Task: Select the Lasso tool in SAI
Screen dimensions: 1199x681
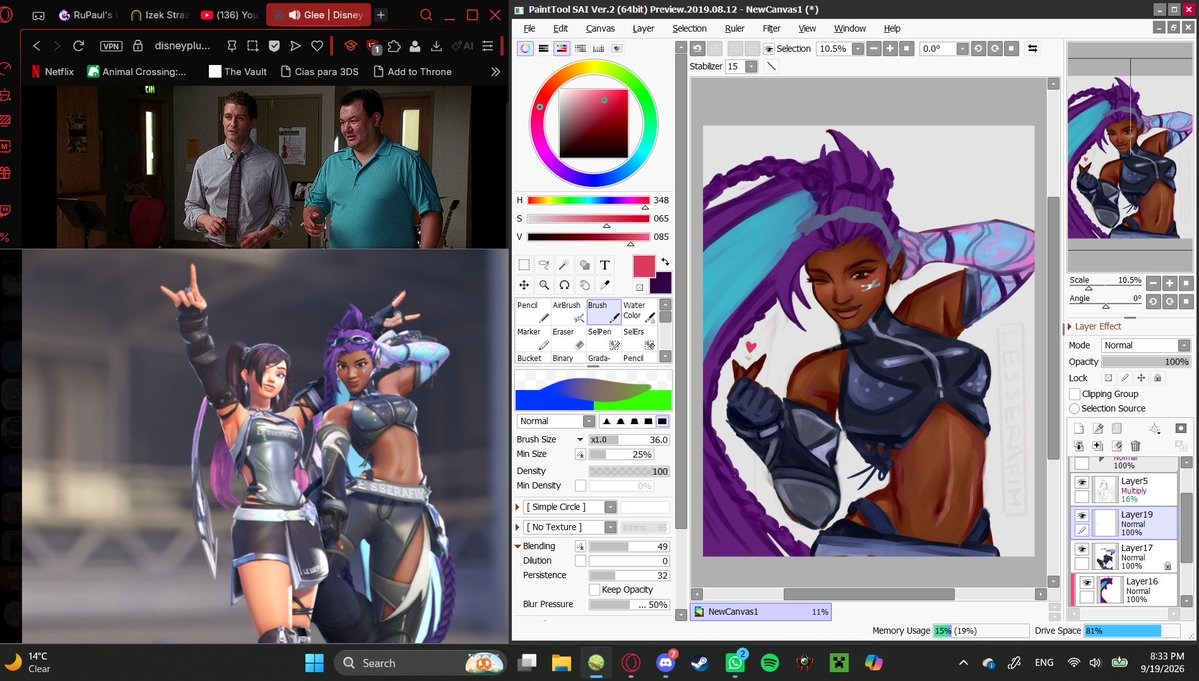Action: pyautogui.click(x=544, y=265)
